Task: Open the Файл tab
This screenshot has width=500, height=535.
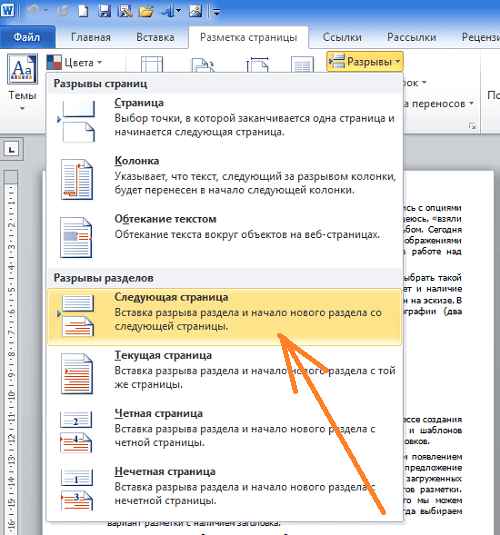Action: tap(27, 37)
